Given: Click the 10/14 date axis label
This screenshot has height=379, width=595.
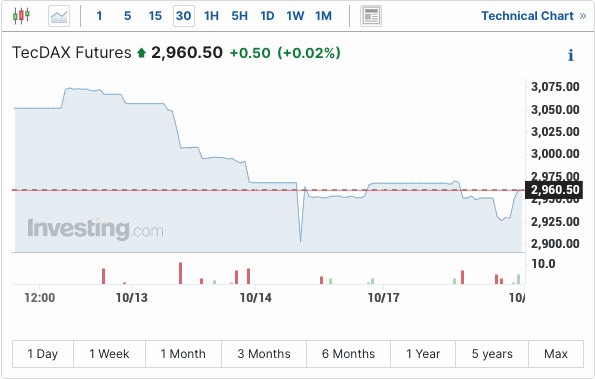Looking at the screenshot, I should click(x=256, y=297).
